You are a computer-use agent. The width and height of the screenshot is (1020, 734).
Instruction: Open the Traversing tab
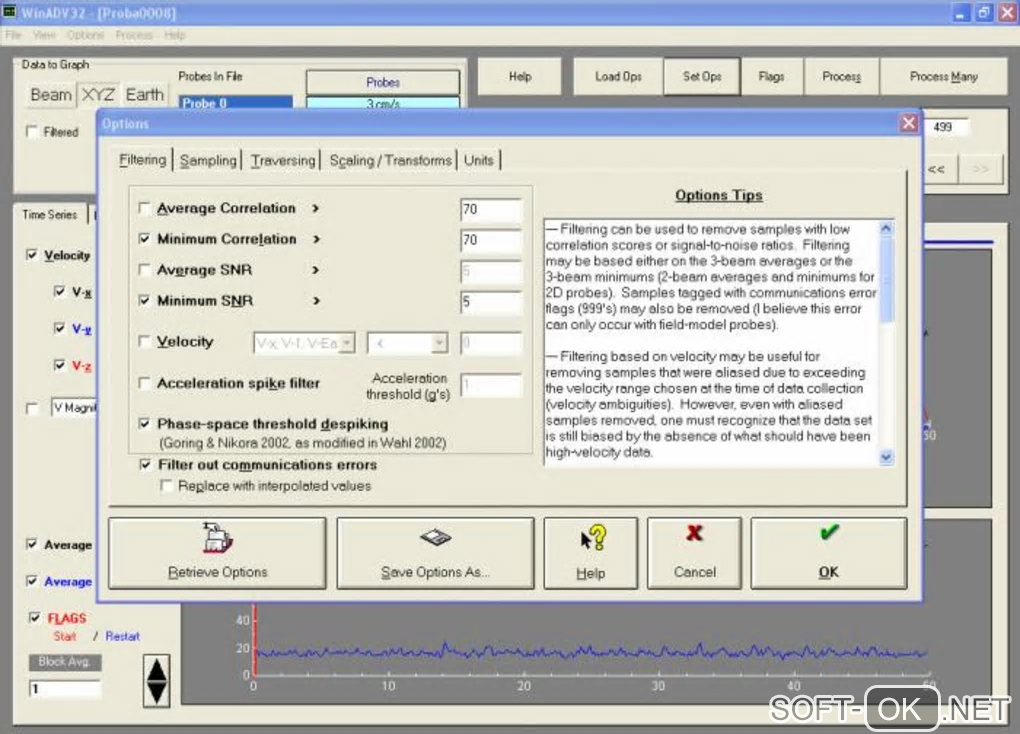click(283, 160)
